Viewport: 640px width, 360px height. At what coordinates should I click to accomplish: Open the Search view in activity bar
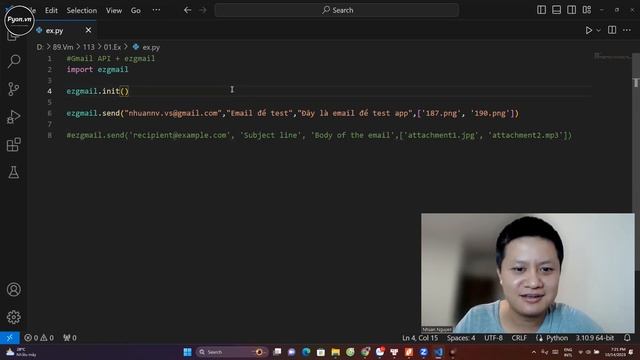(x=14, y=61)
